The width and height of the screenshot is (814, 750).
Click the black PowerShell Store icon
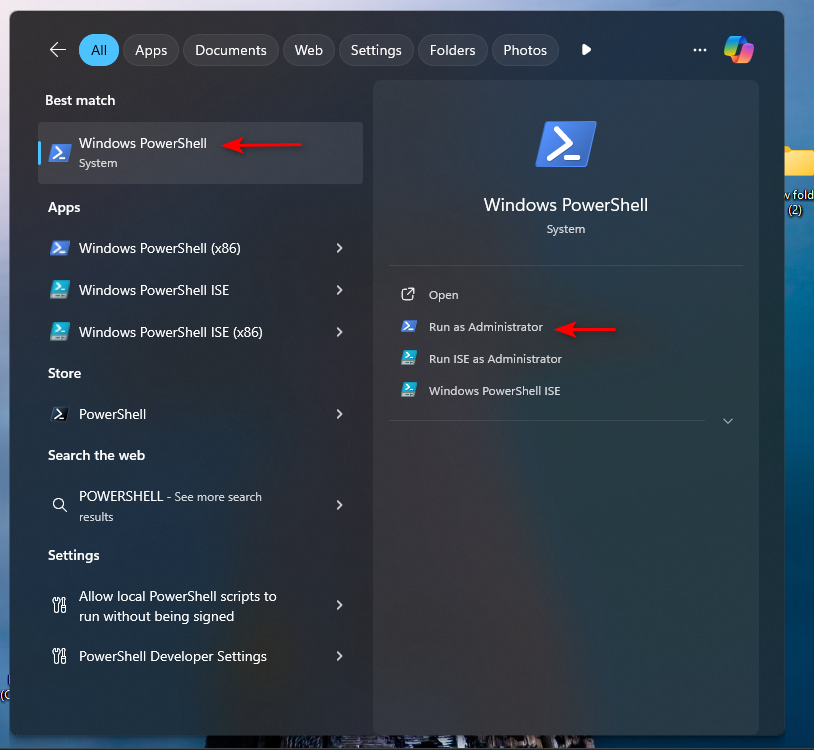click(60, 414)
